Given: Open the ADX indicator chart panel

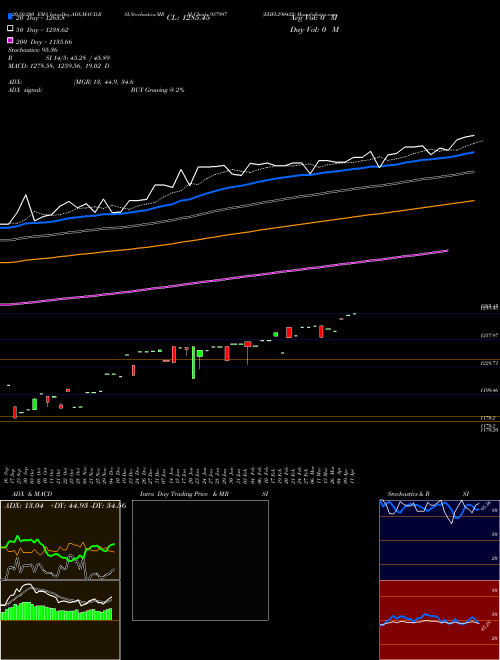Looking at the screenshot, I should click(60, 540).
